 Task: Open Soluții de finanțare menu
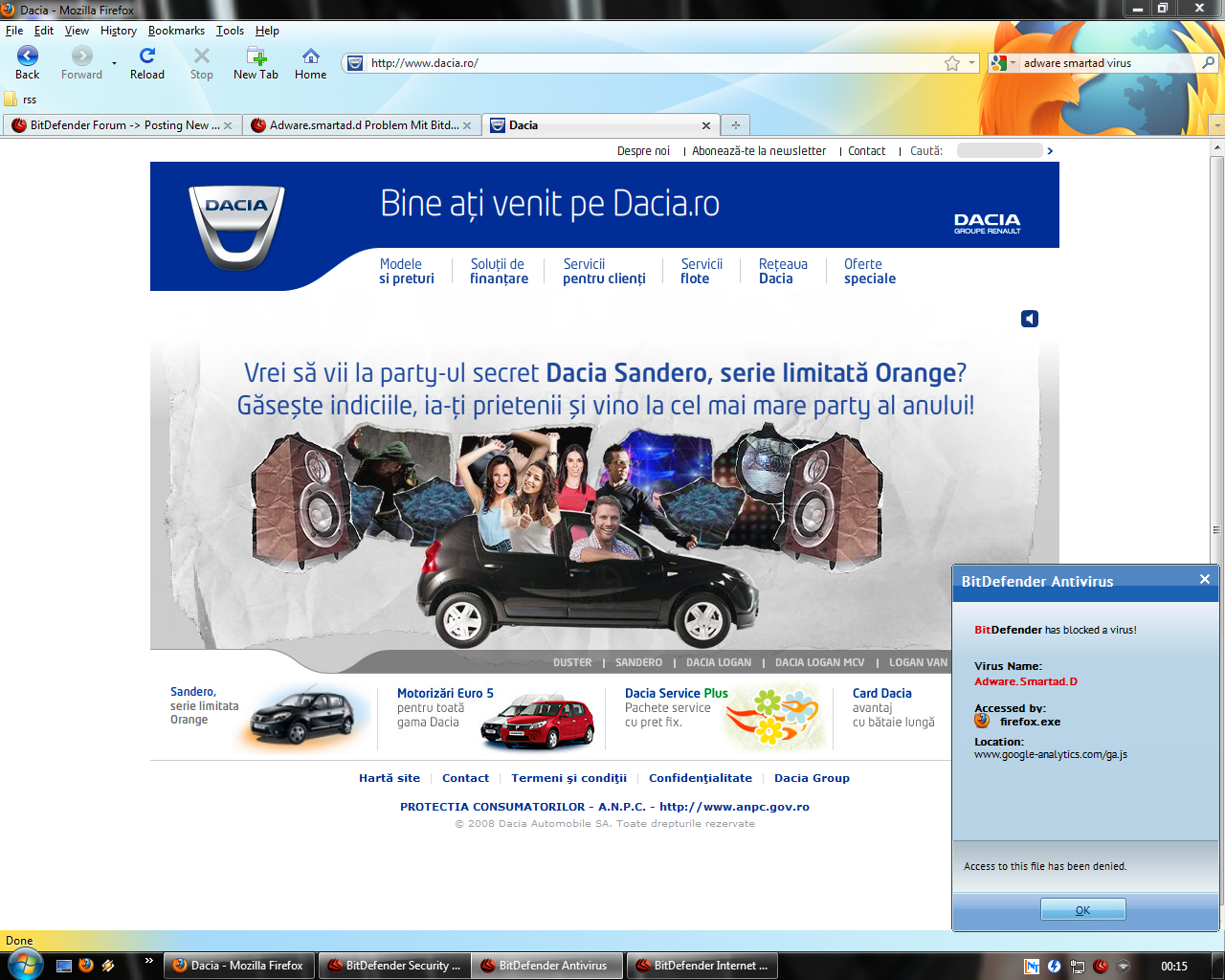(499, 272)
